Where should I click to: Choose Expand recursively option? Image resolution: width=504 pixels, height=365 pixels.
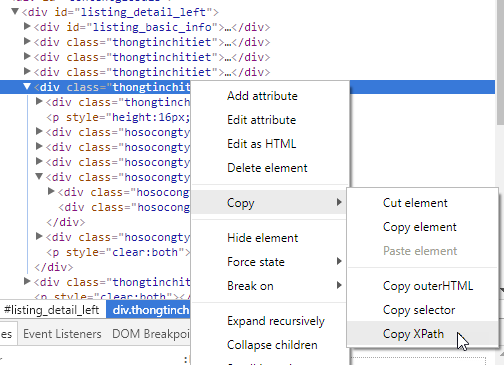pos(270,321)
